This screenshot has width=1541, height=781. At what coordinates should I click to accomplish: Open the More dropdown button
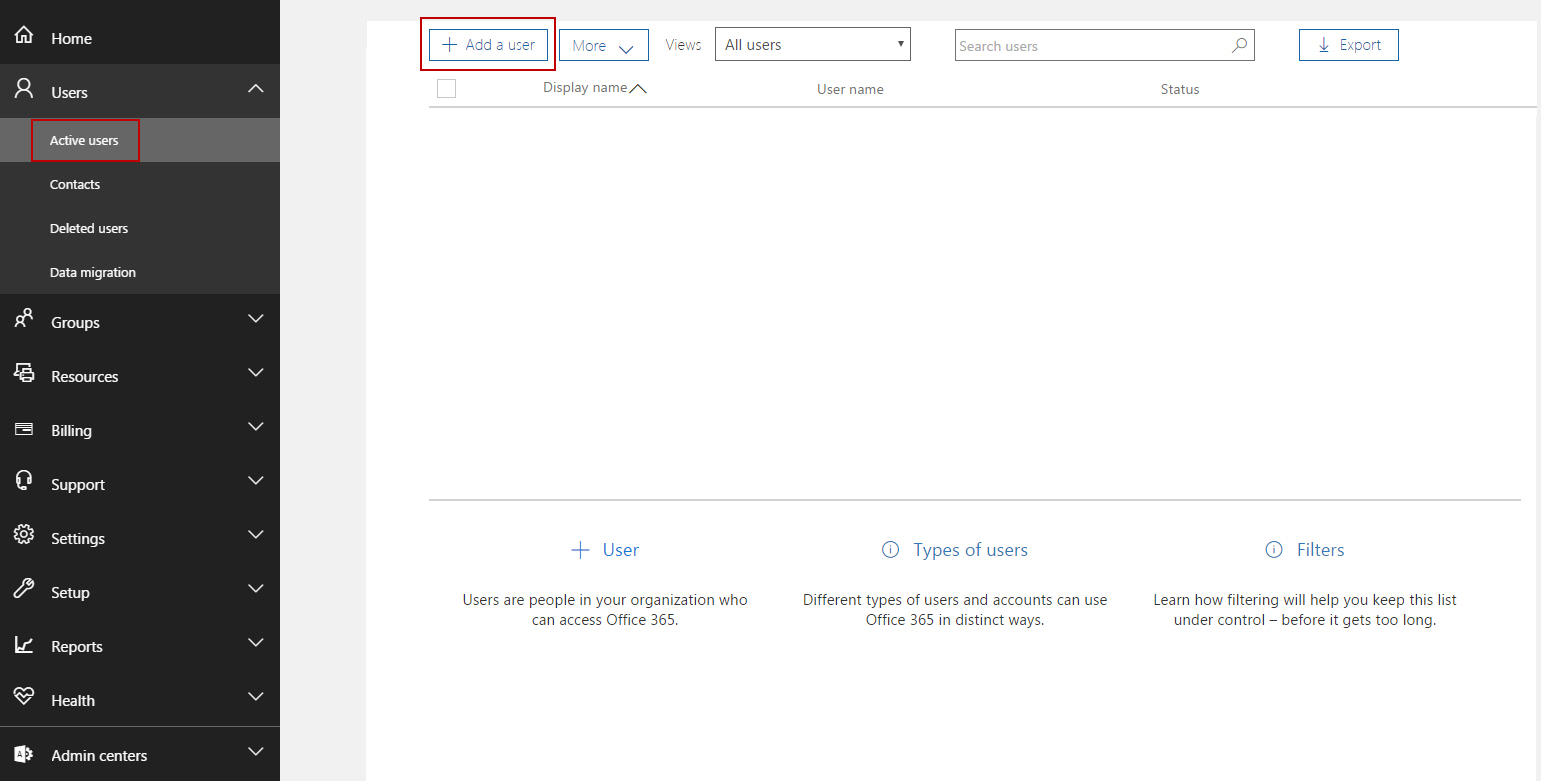[603, 45]
